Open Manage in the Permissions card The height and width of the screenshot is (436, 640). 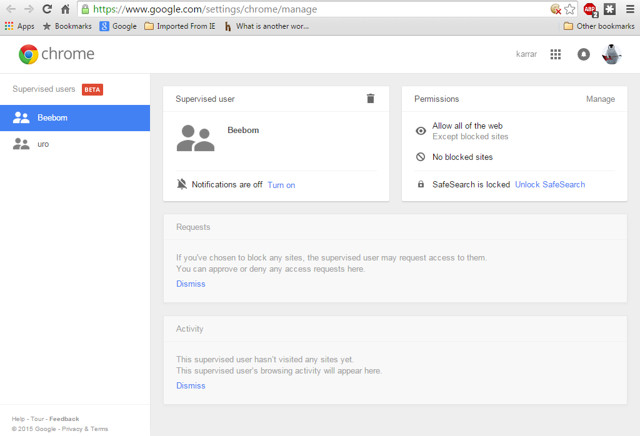coord(600,99)
